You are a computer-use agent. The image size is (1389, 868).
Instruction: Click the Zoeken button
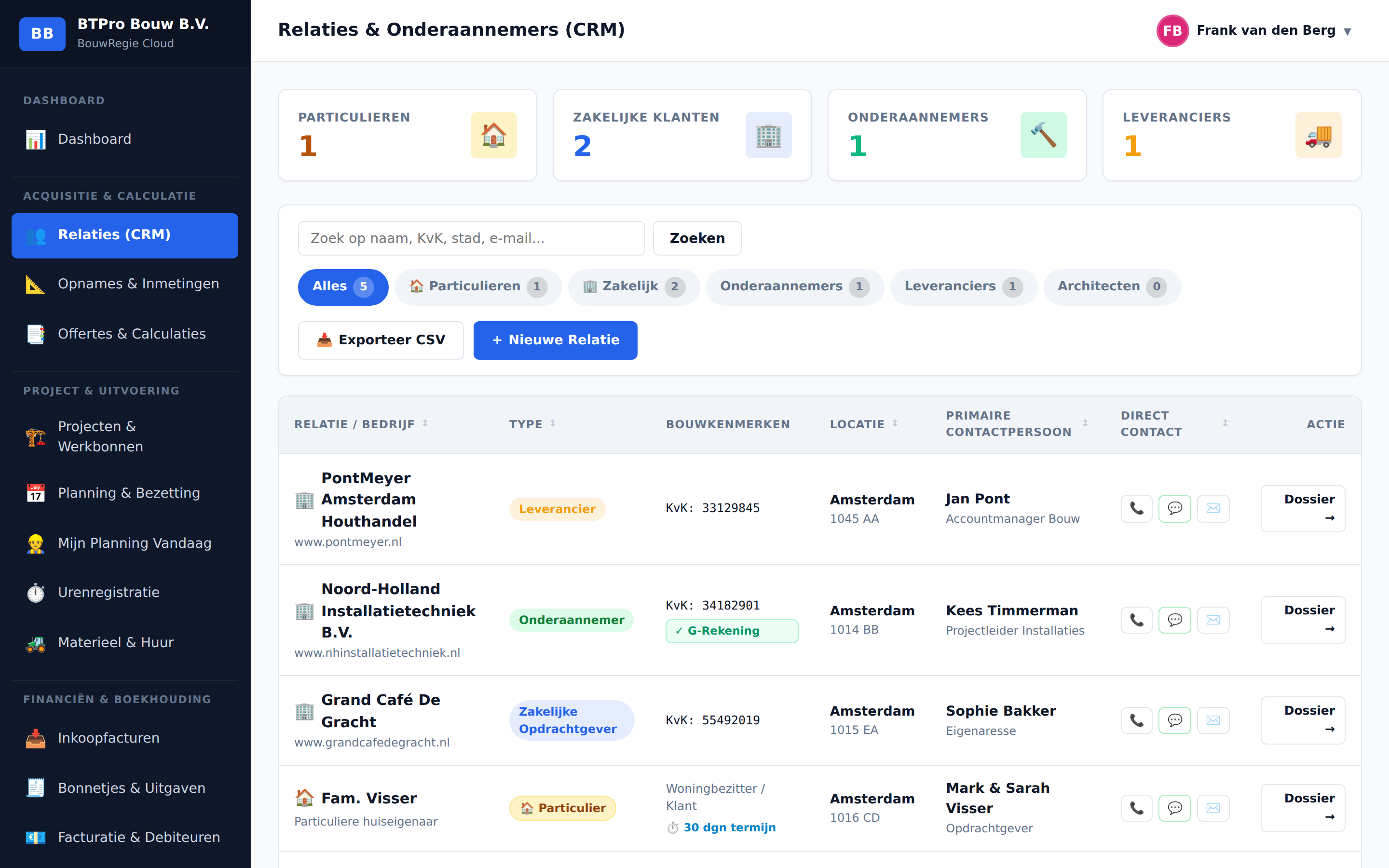pyautogui.click(x=697, y=238)
